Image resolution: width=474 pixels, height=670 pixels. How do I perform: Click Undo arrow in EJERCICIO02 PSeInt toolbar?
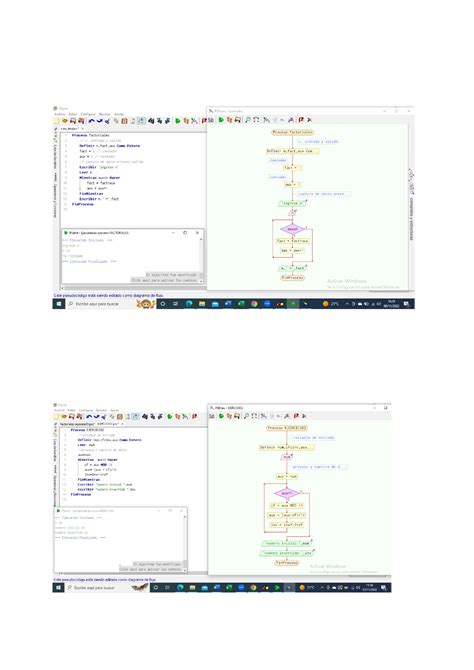[x=89, y=417]
